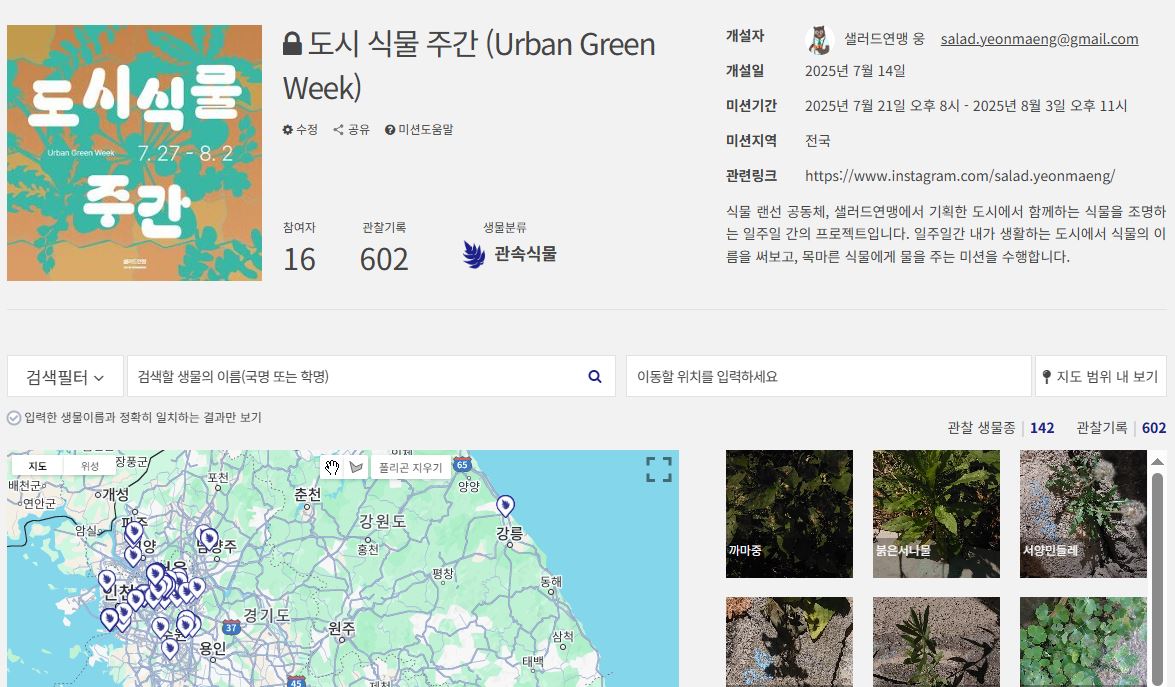Click the large 602 under 관찰기록
The image size is (1175, 687).
(384, 260)
